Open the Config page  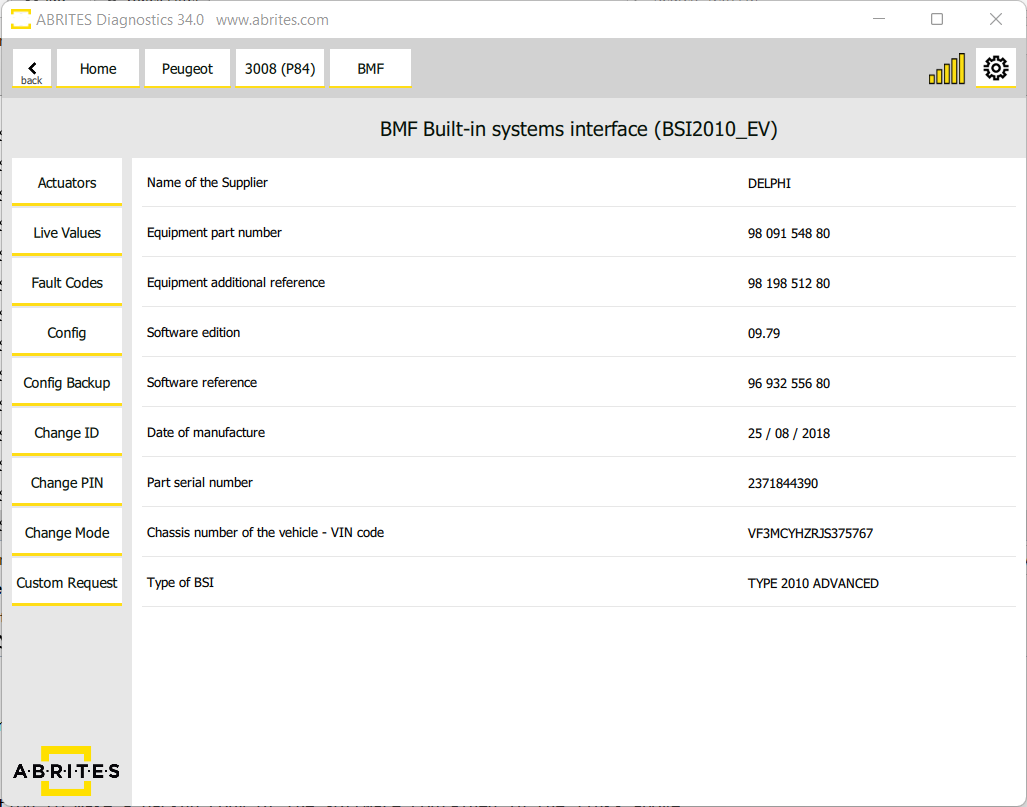[67, 333]
